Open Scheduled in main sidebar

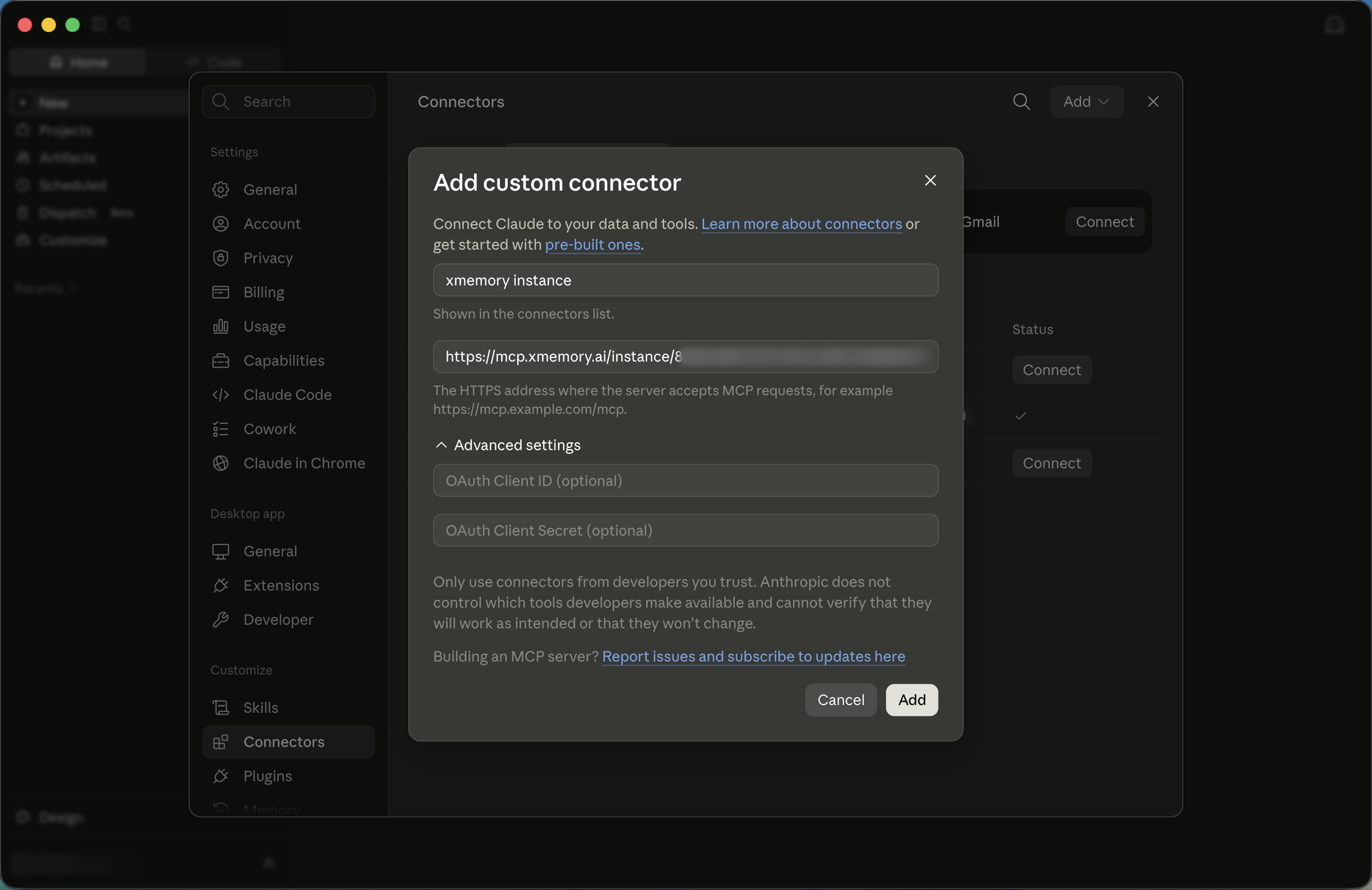(x=72, y=184)
